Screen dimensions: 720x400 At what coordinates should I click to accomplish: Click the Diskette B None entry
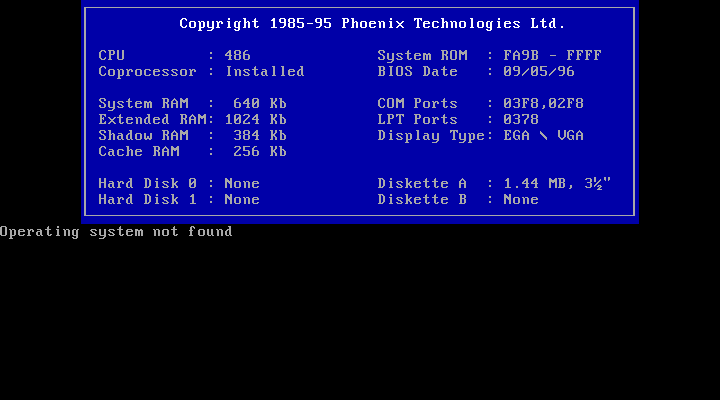pos(458,199)
